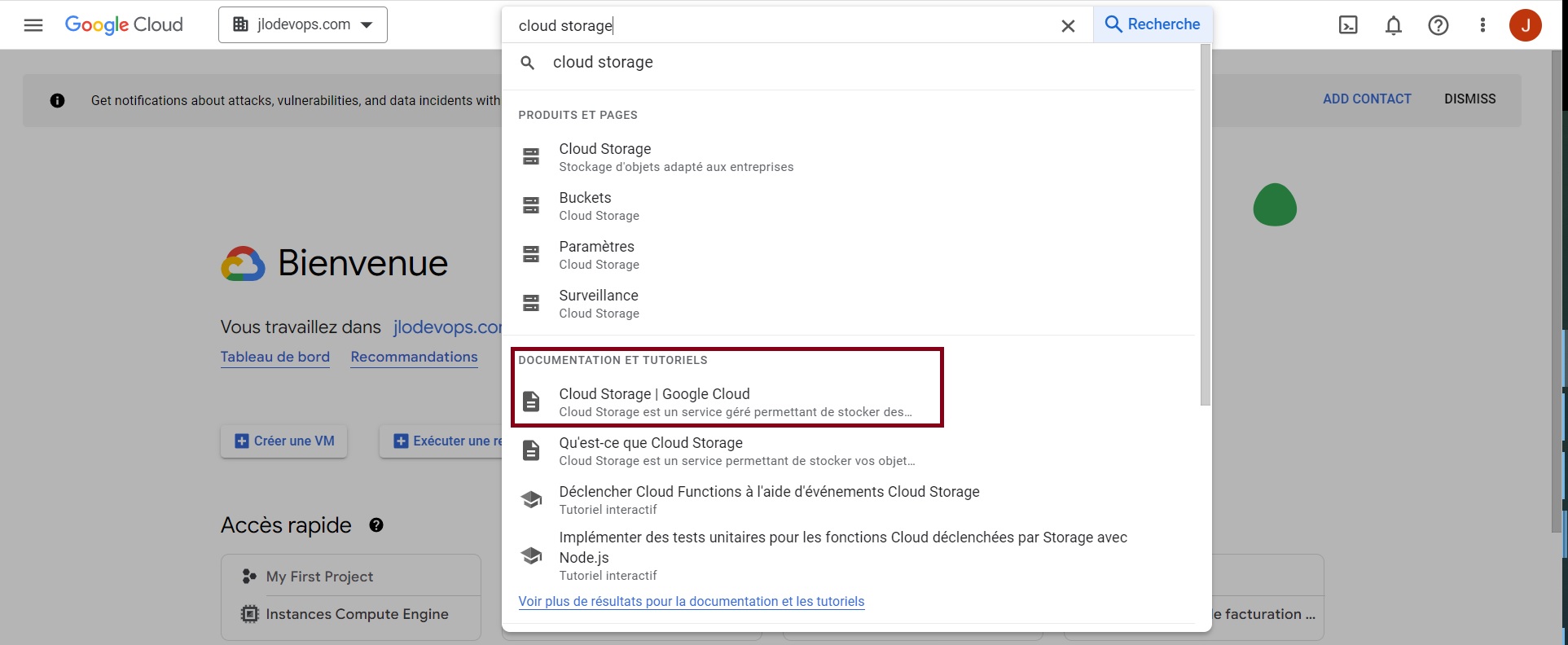The image size is (1568, 645).
Task: Open the notifications bell
Action: (1394, 25)
